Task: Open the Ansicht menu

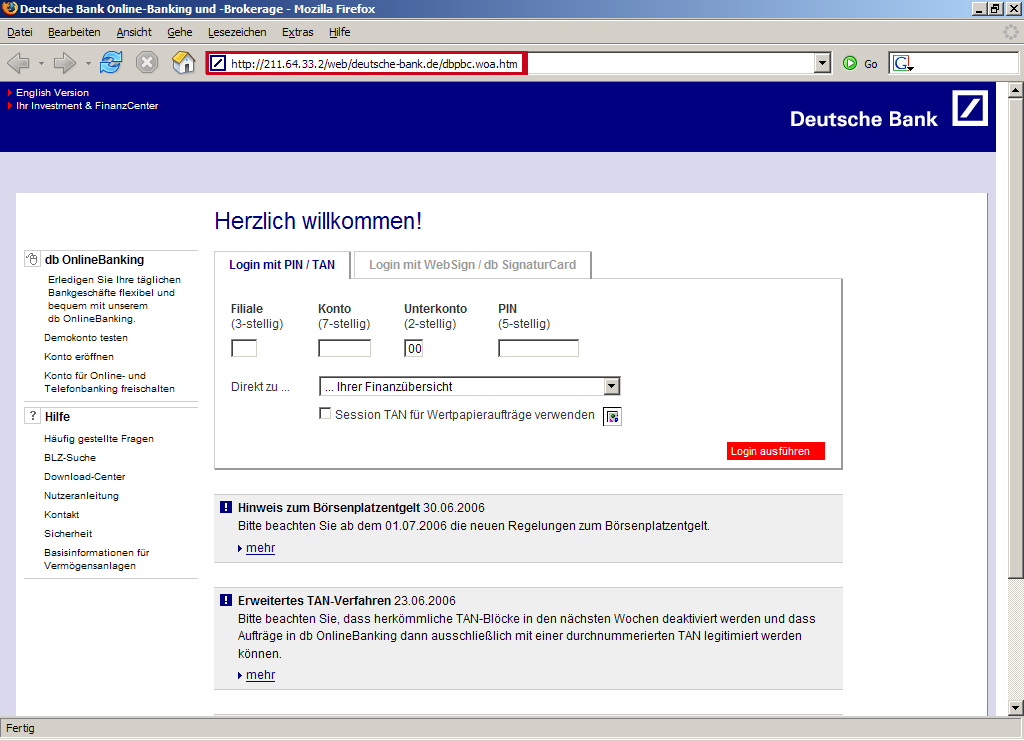Action: (134, 32)
